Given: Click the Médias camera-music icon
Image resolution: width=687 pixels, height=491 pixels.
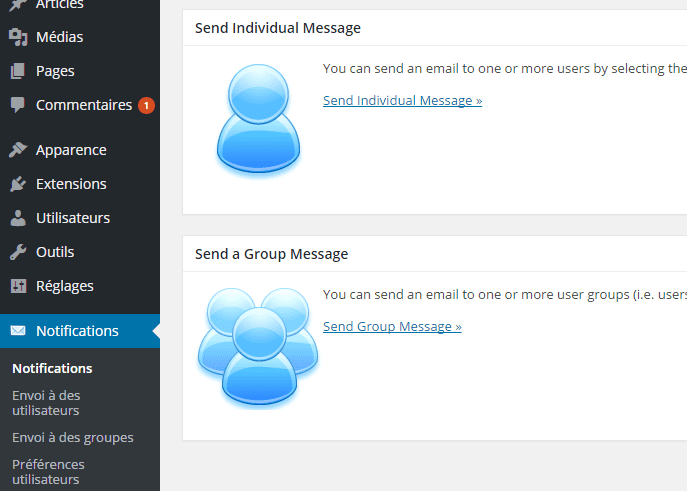Looking at the screenshot, I should pos(18,37).
